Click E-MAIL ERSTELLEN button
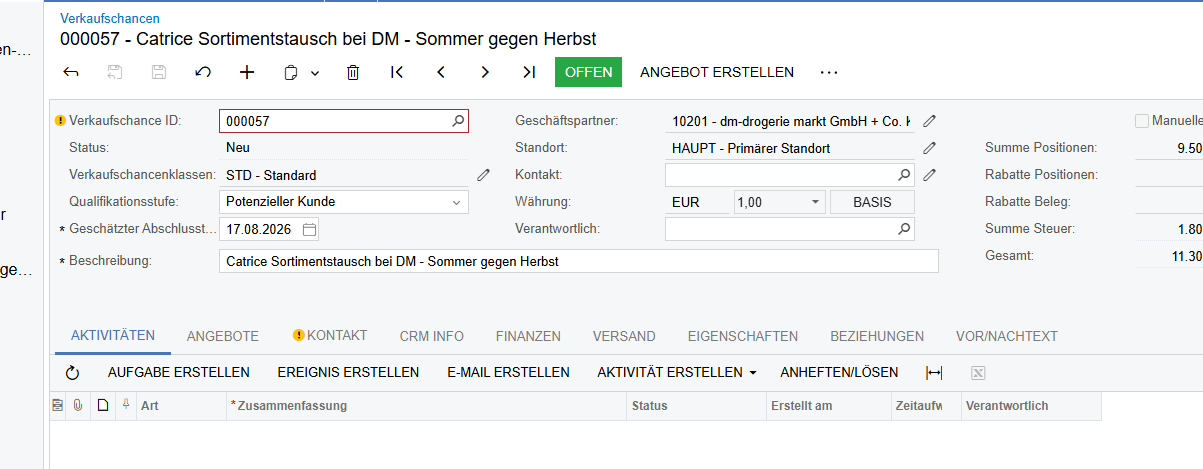Viewport: 1203px width, 469px height. 508,372
